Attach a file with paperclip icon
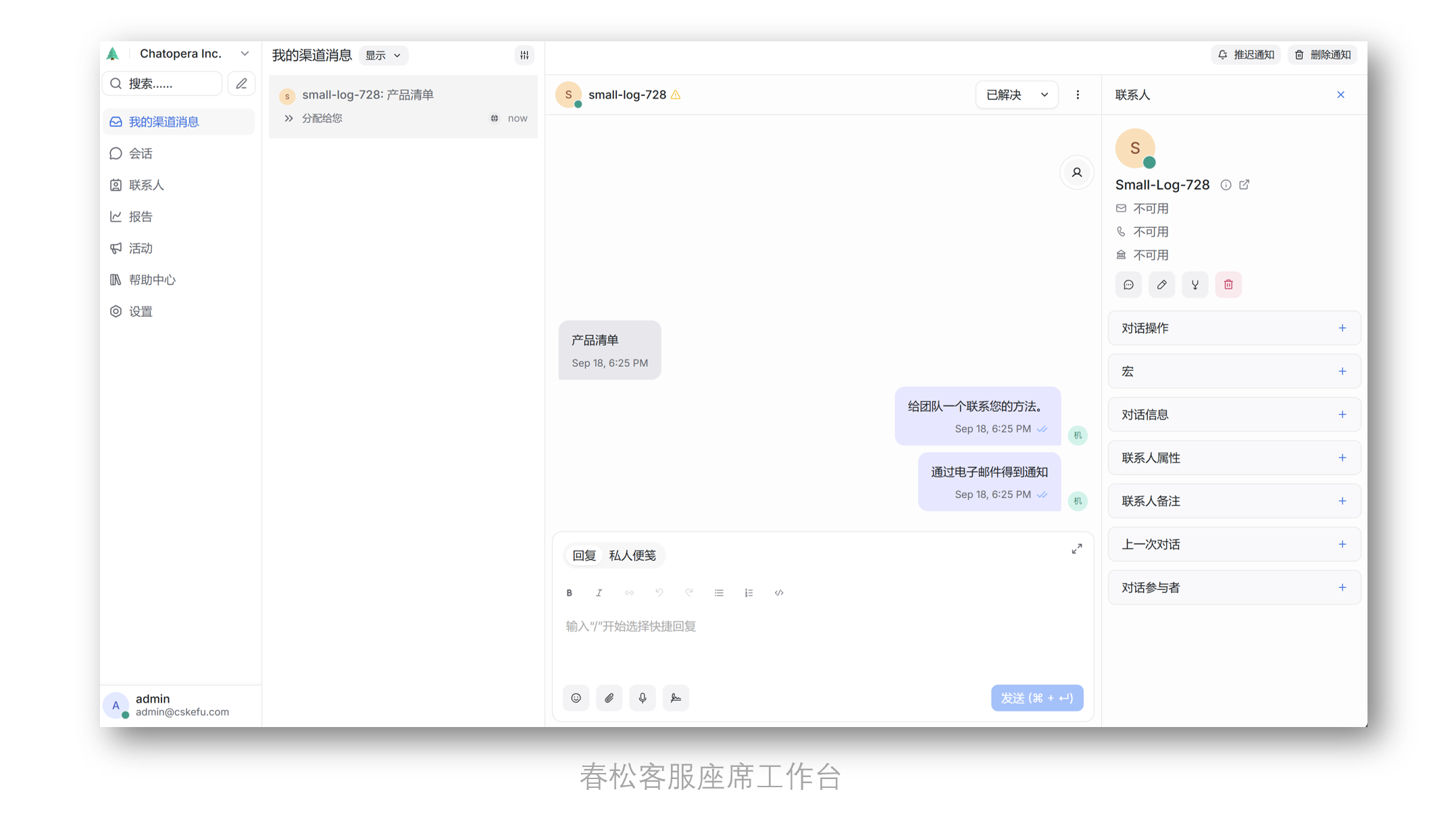Screen dimensions: 1456x823 click(x=609, y=698)
